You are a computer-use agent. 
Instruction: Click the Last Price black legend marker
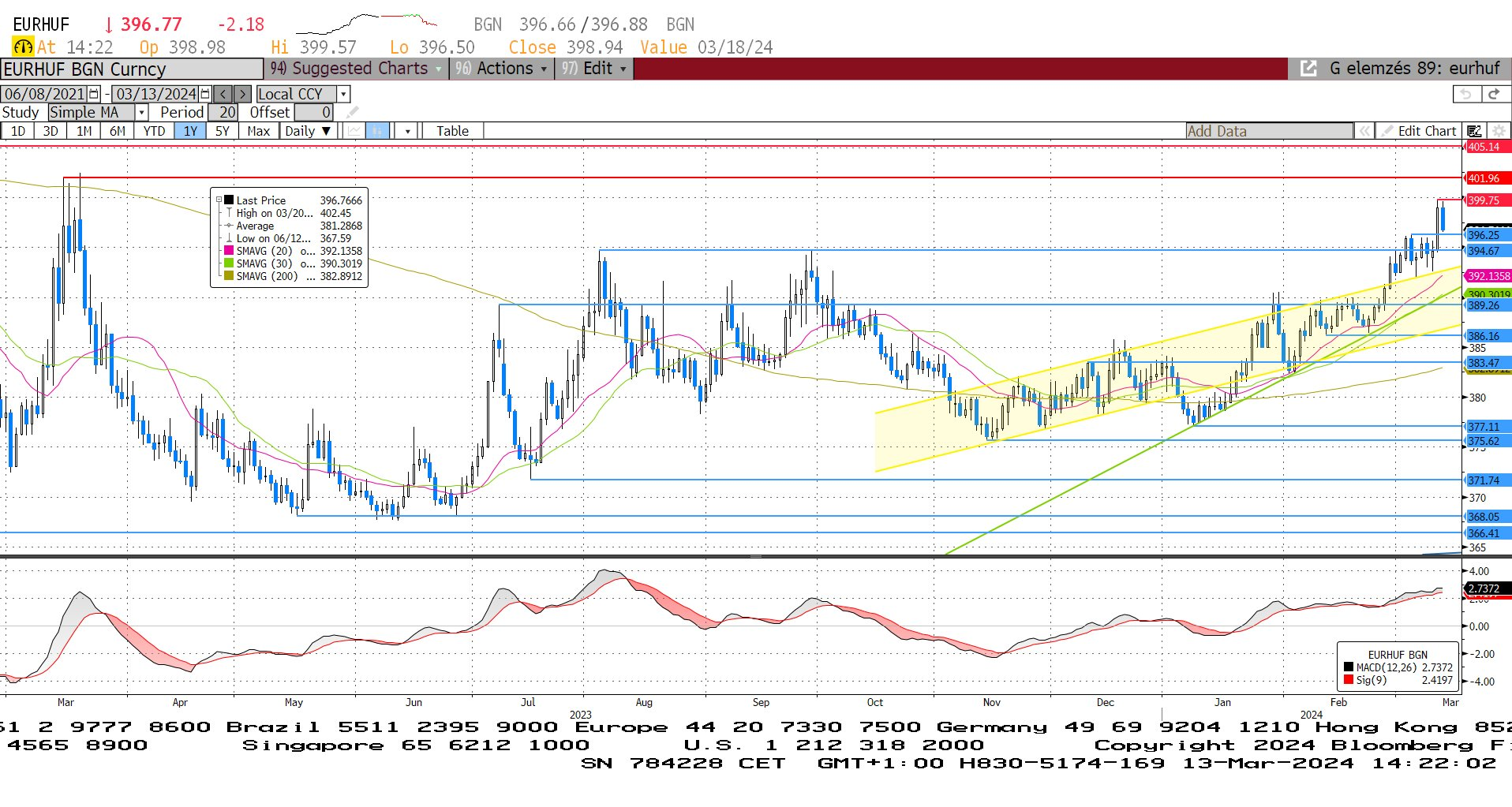pos(229,200)
